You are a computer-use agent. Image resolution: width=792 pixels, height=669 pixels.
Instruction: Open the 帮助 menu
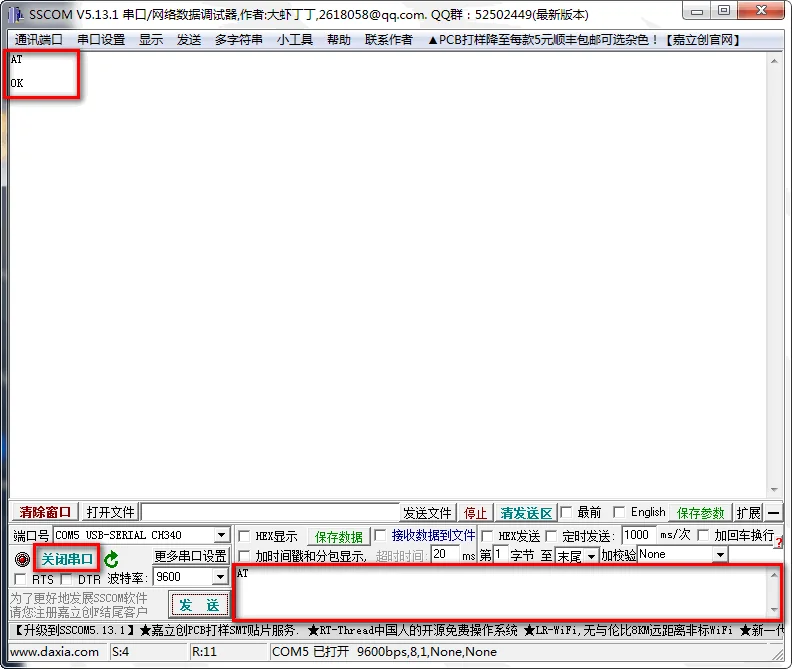(x=339, y=39)
